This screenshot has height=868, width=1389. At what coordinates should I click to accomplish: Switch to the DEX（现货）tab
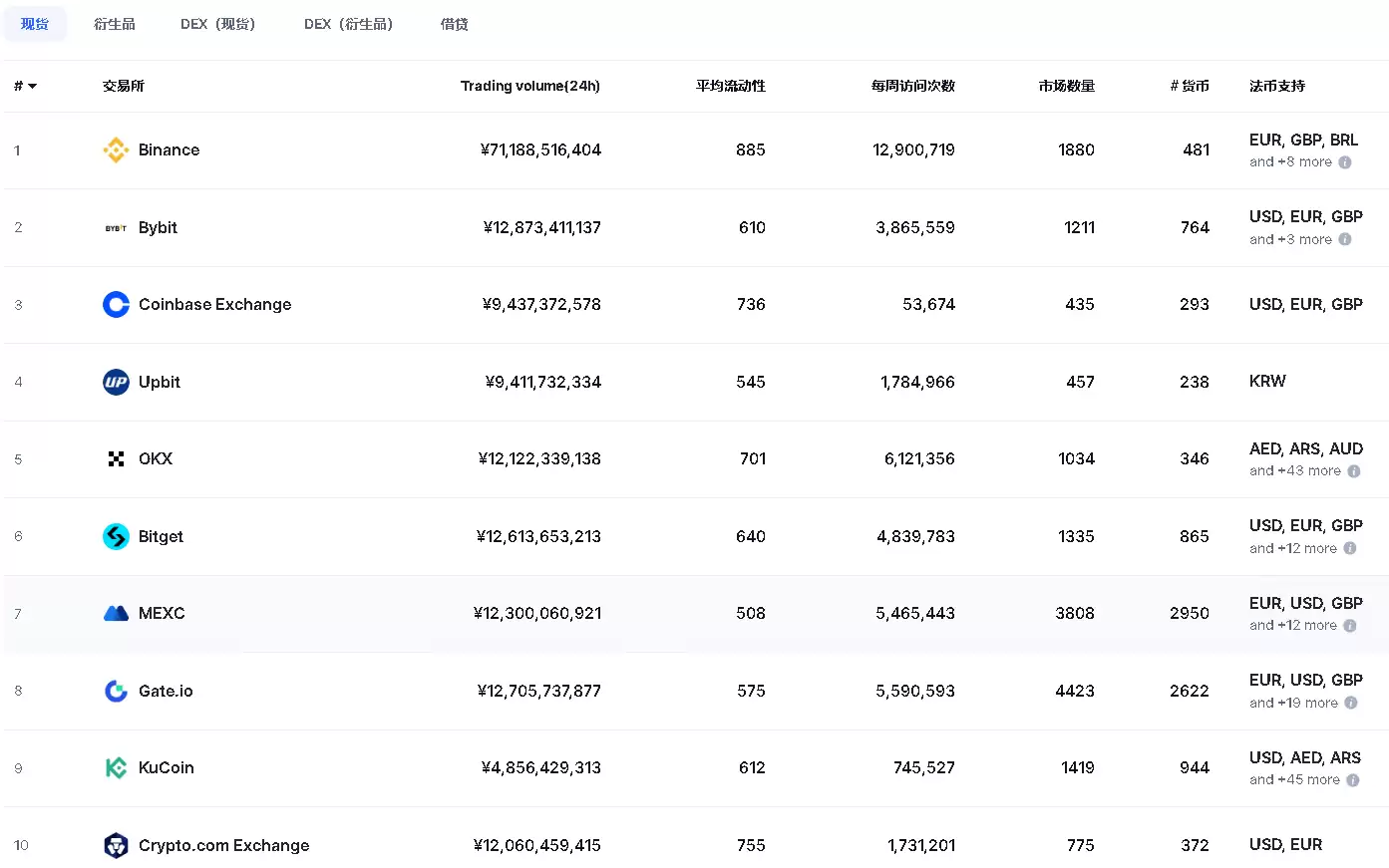[x=217, y=24]
